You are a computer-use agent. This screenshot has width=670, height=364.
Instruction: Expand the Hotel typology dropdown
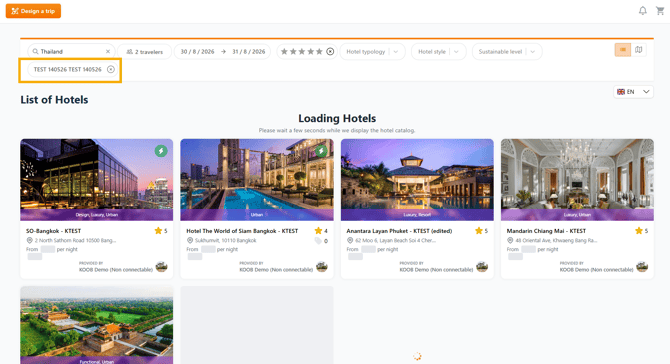pyautogui.click(x=372, y=52)
